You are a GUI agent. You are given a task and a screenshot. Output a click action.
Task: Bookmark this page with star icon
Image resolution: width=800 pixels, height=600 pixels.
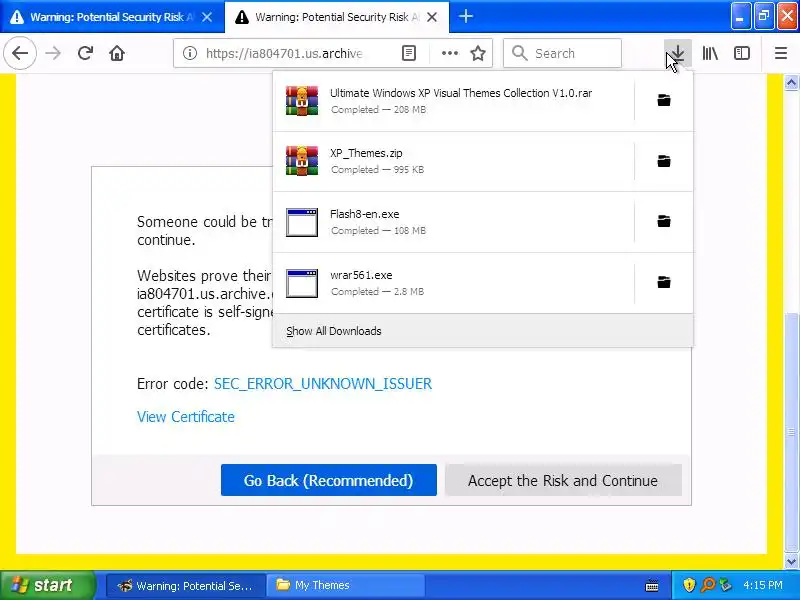478,53
